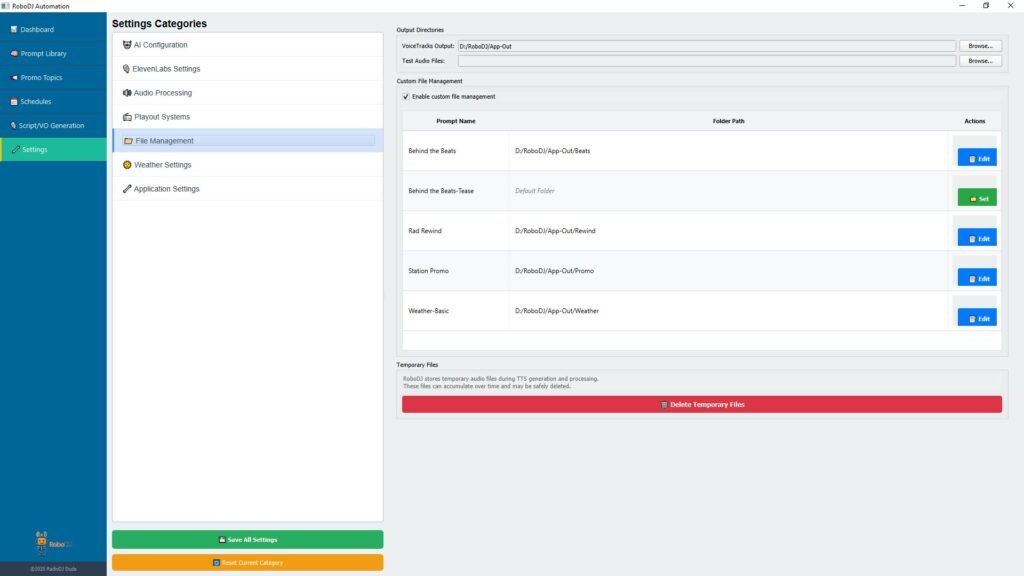Click the Application Settings wrench icon
The height and width of the screenshot is (576, 1024).
tap(127, 189)
